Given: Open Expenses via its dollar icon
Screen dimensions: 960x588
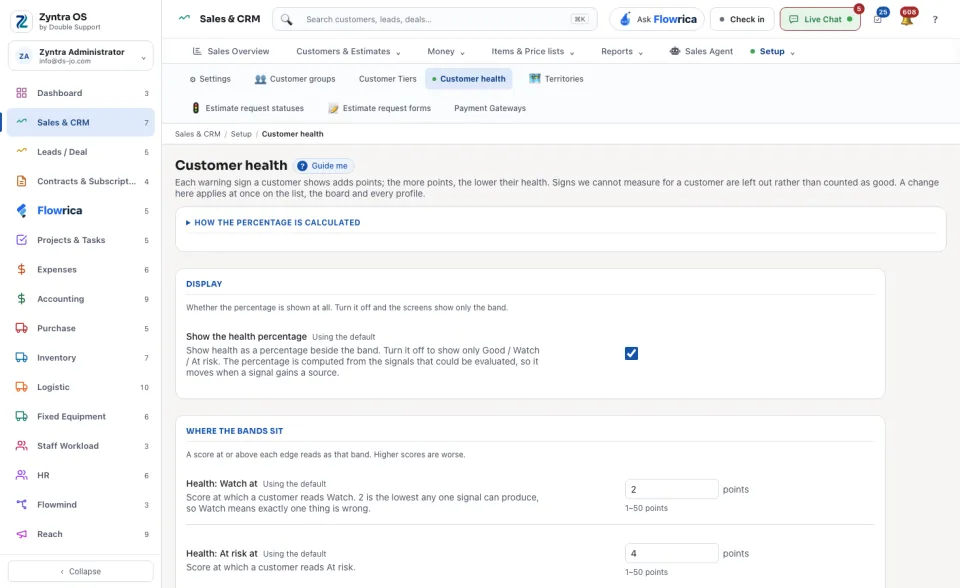Looking at the screenshot, I should coord(21,270).
